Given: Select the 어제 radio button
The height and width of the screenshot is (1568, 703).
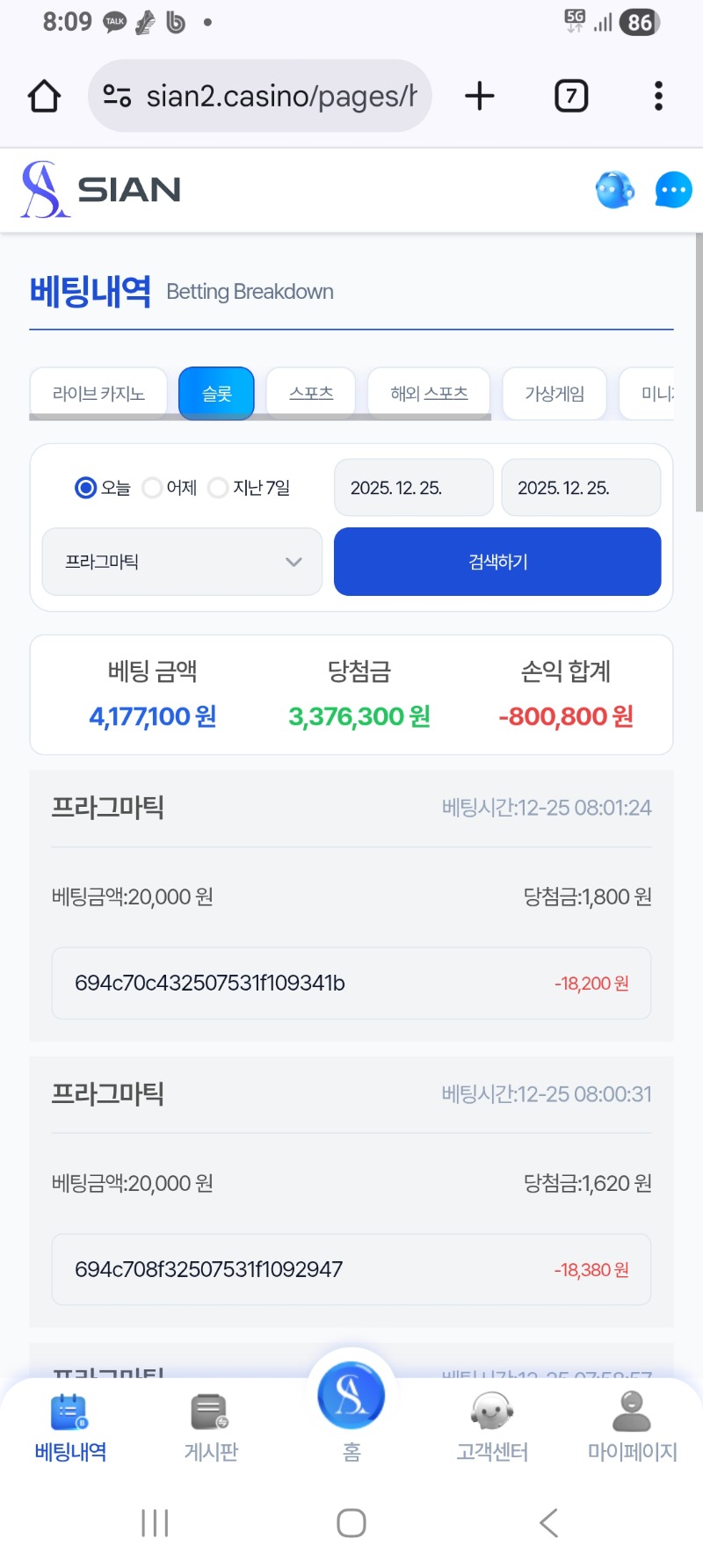Looking at the screenshot, I should (152, 488).
